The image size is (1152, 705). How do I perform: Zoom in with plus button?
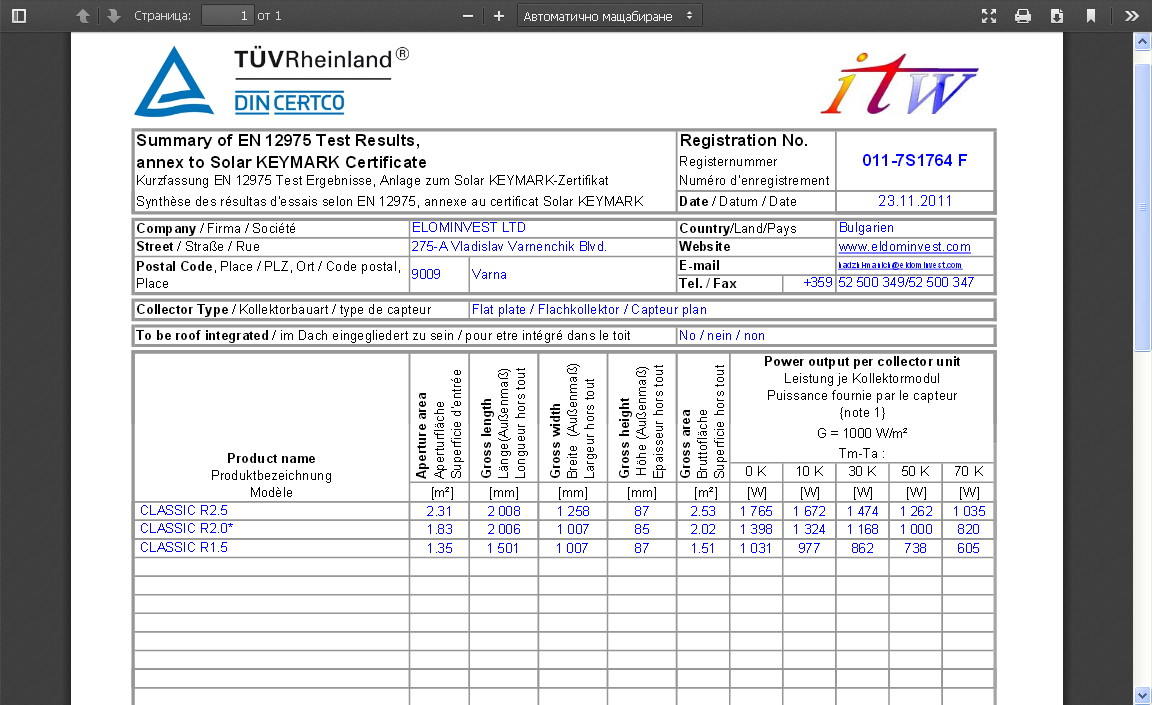(499, 16)
